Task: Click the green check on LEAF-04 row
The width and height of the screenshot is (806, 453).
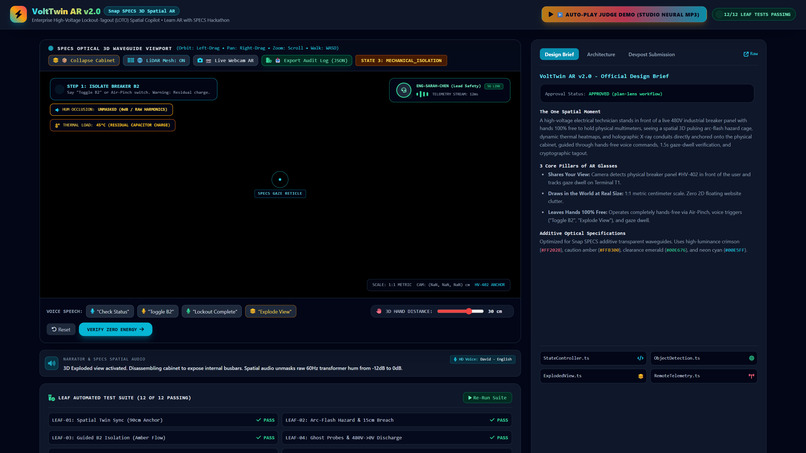Action: [x=492, y=438]
